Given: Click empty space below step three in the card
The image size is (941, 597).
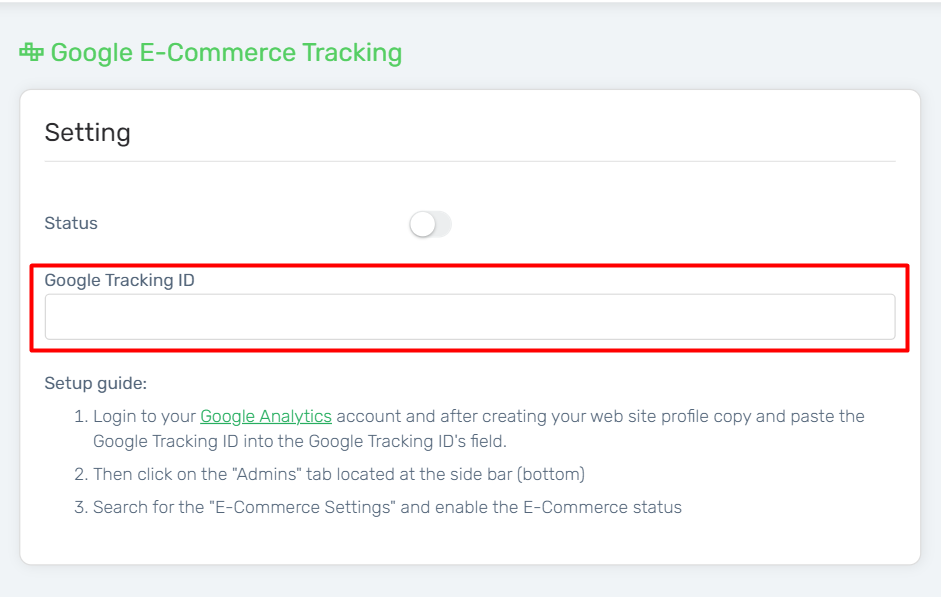Looking at the screenshot, I should pyautogui.click(x=470, y=540).
